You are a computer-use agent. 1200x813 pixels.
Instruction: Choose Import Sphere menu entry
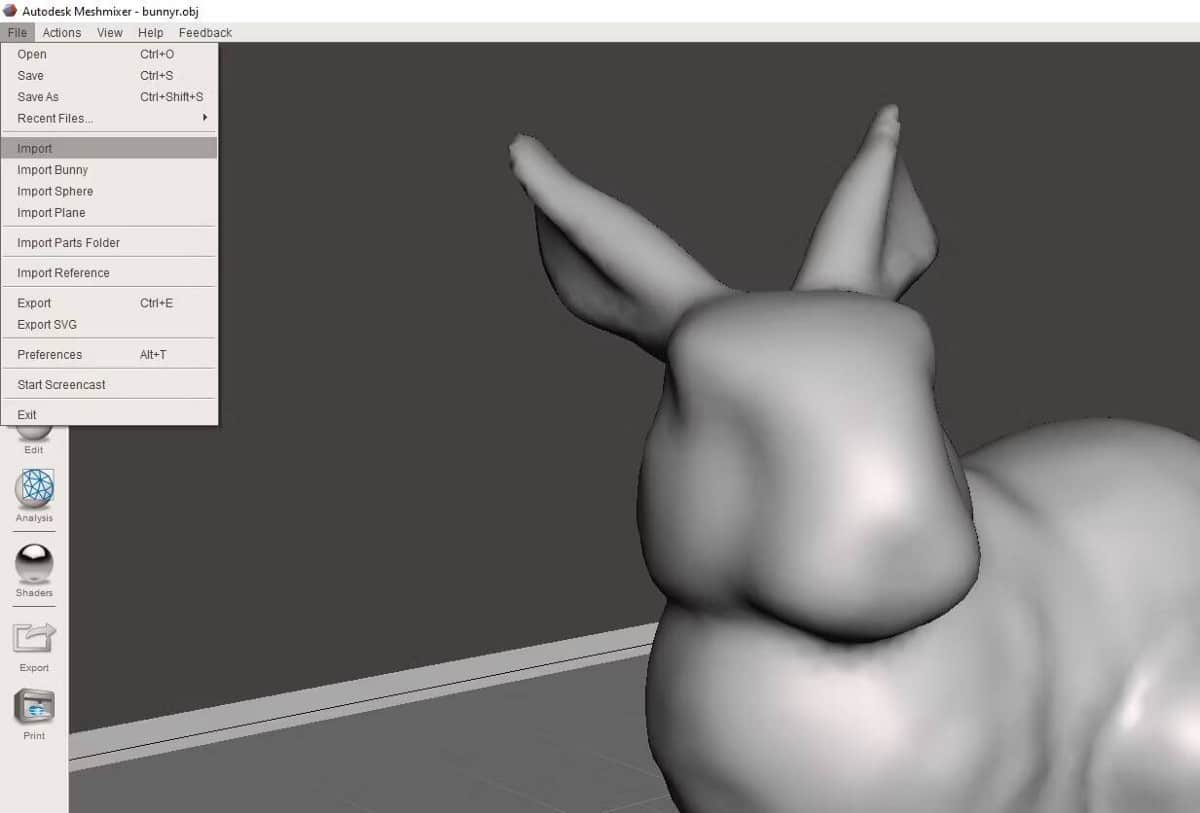pos(109,191)
